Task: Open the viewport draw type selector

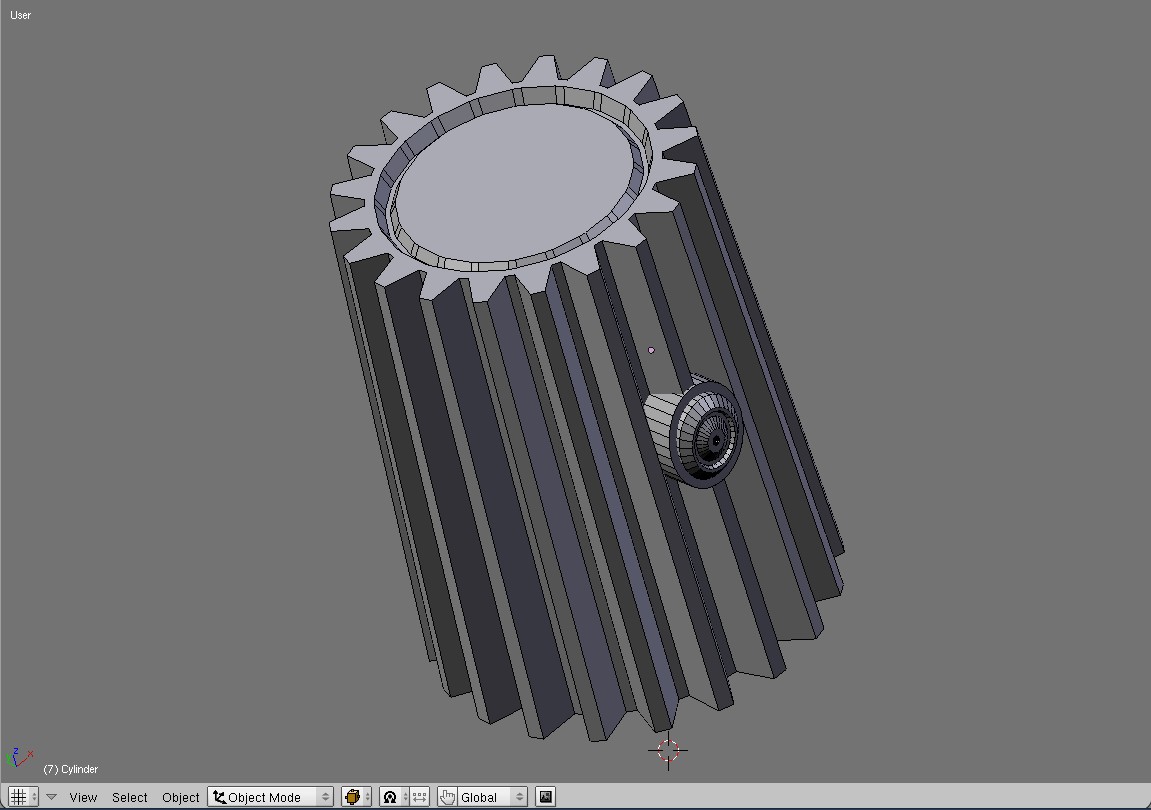Action: point(357,797)
